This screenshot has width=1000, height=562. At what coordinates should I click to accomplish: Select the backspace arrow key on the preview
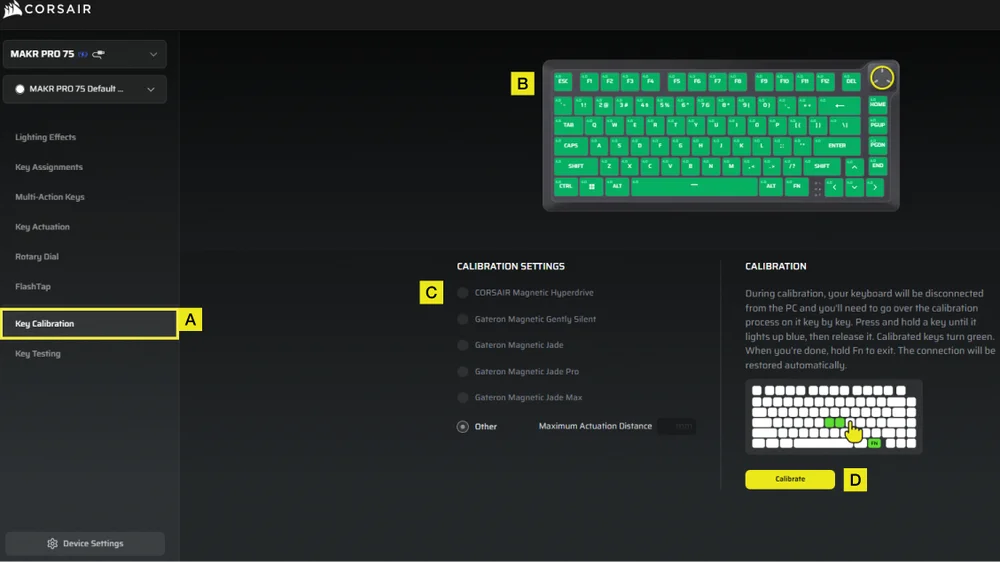click(x=839, y=106)
